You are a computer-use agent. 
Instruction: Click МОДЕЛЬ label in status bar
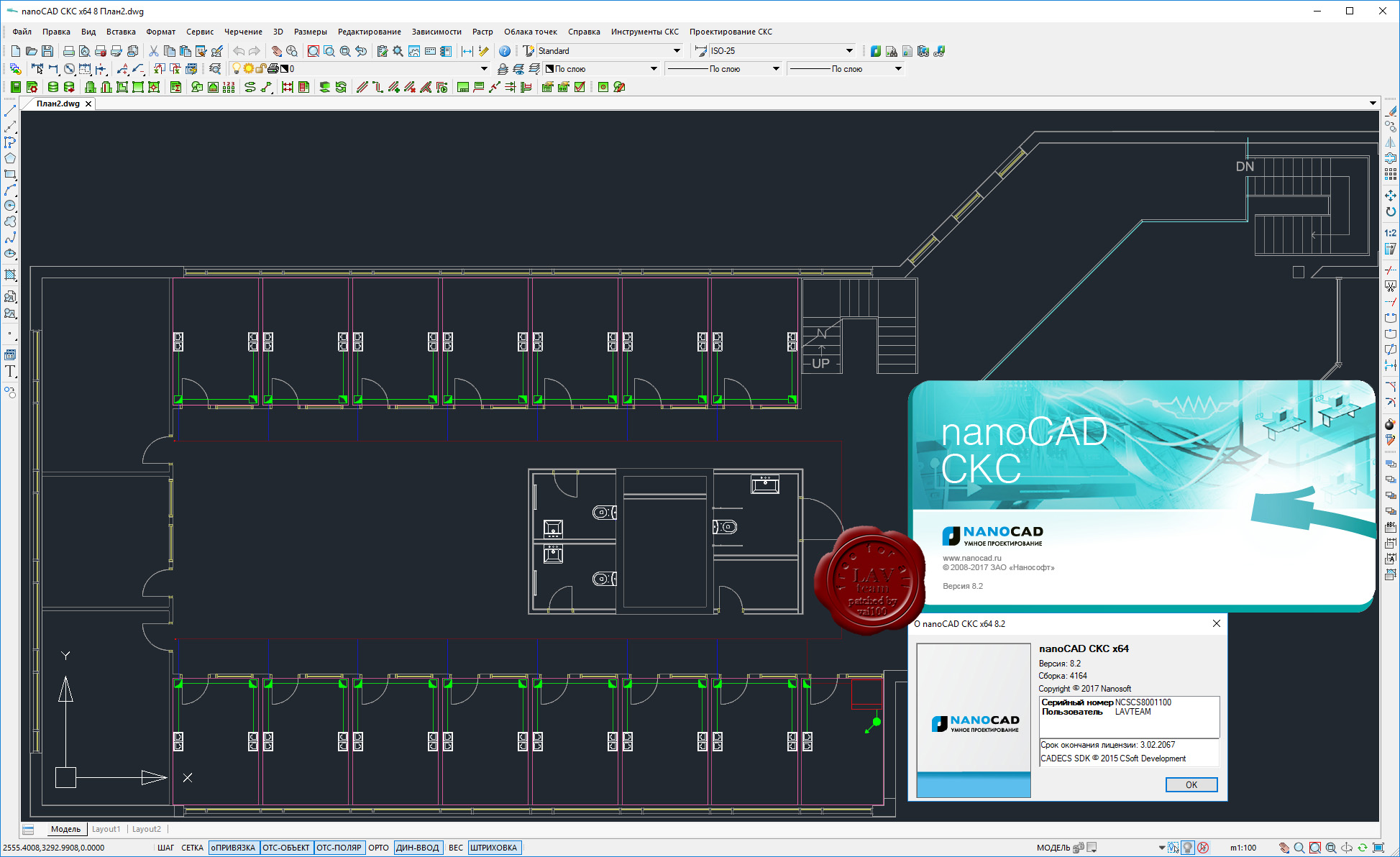pos(1053,848)
